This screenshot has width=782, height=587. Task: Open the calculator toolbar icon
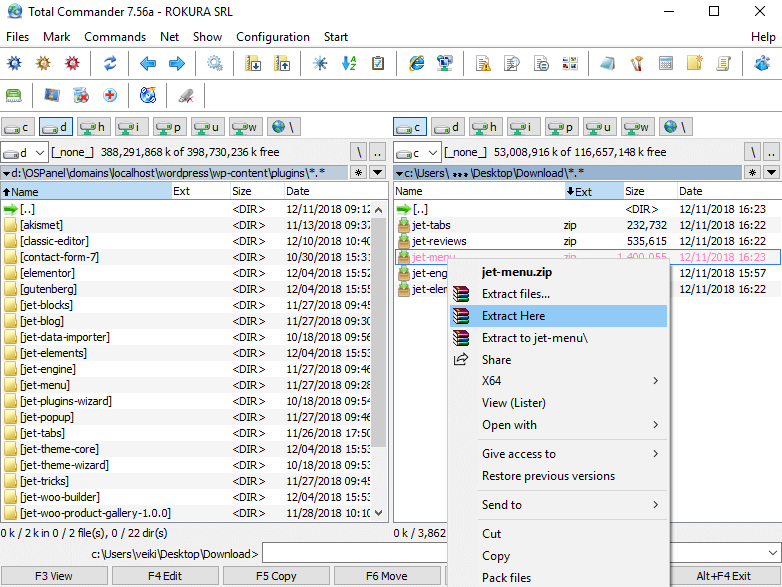(666, 63)
